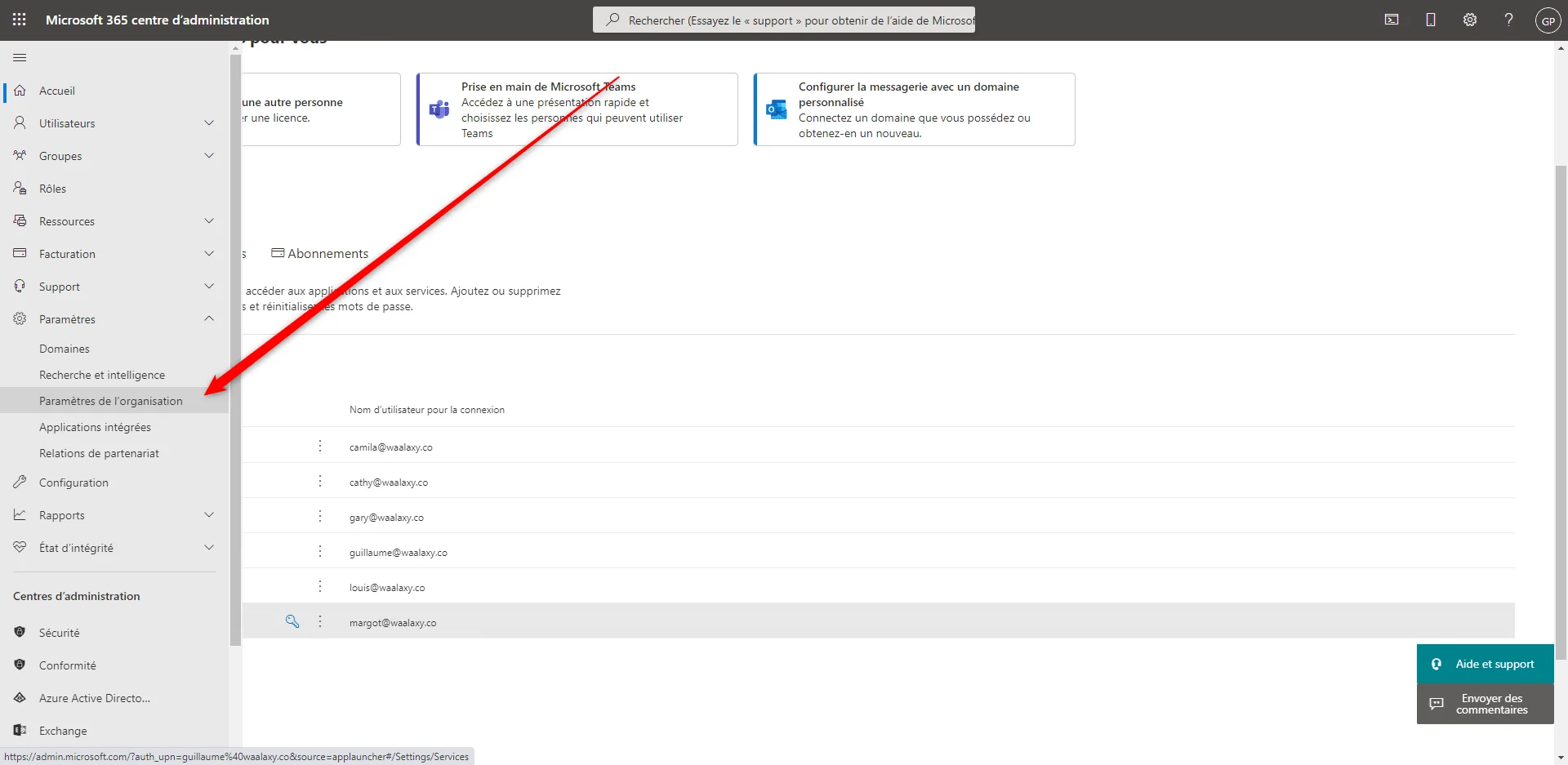Open Relations de partenariat
The image size is (1568, 765).
click(99, 453)
